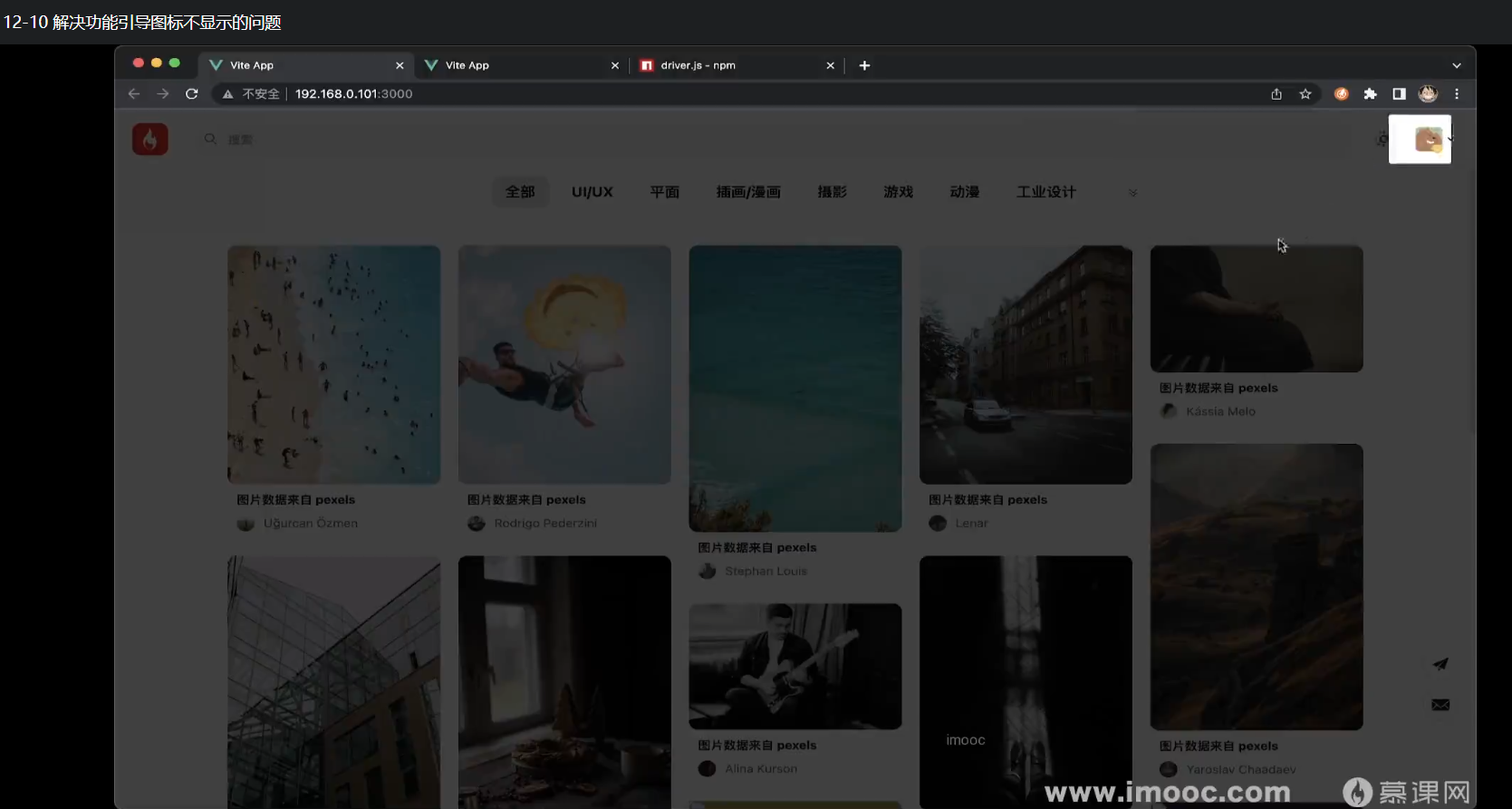The width and height of the screenshot is (1512, 809).
Task: Click author name Stephan Louis
Action: click(x=766, y=572)
